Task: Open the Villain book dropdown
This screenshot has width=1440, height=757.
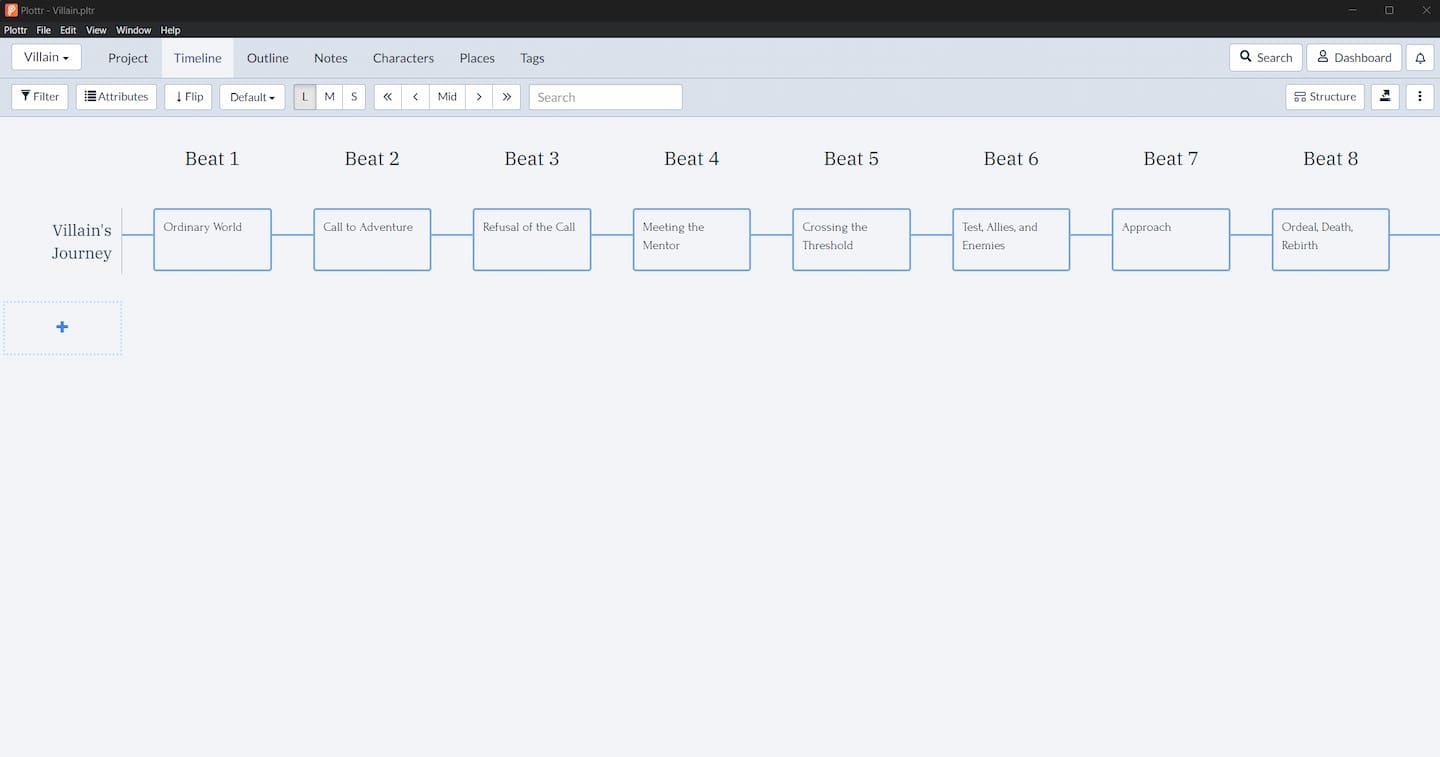Action: 46,57
